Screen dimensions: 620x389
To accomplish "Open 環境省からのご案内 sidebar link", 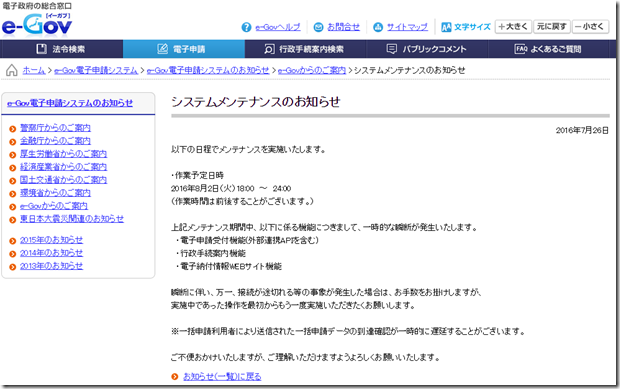I will (x=55, y=193).
